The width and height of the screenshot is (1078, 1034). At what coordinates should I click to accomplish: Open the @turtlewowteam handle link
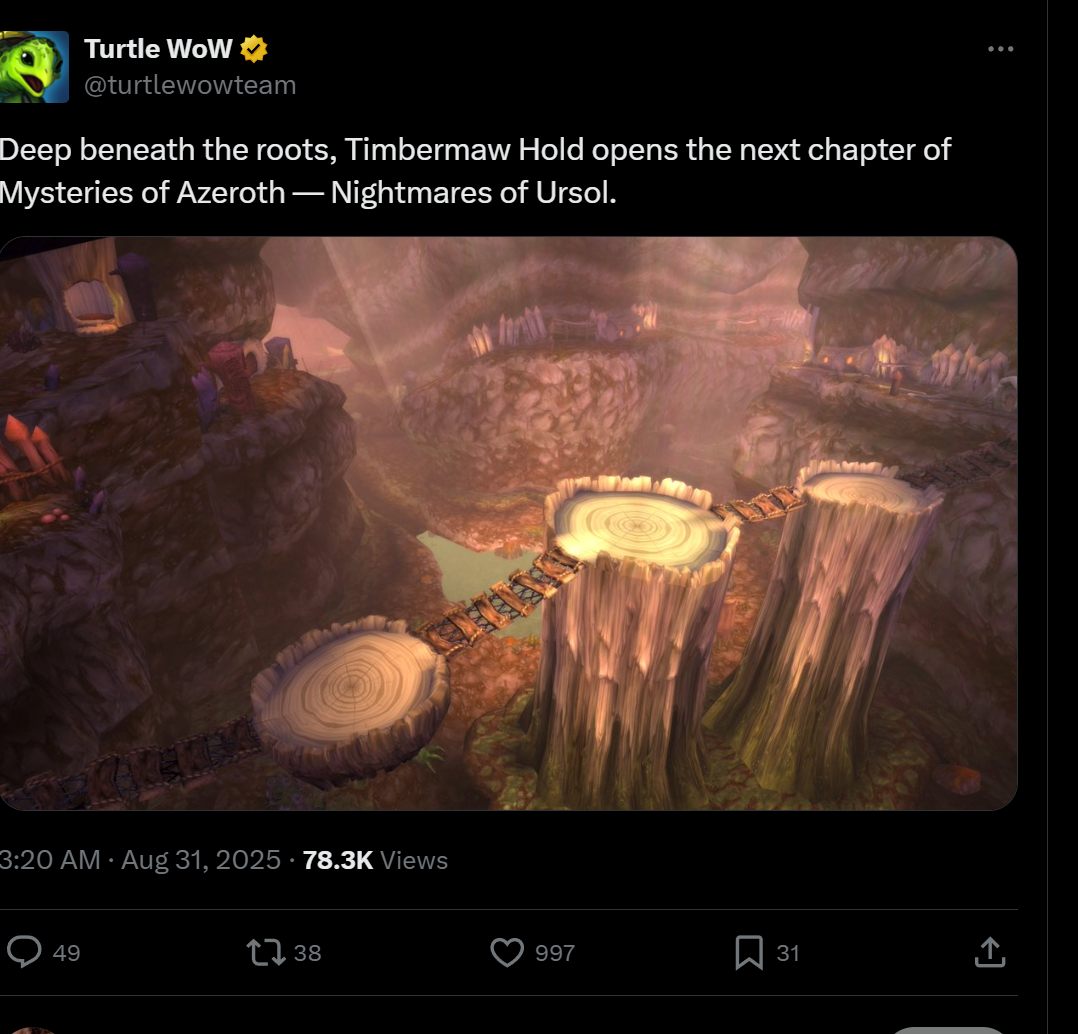(x=190, y=85)
